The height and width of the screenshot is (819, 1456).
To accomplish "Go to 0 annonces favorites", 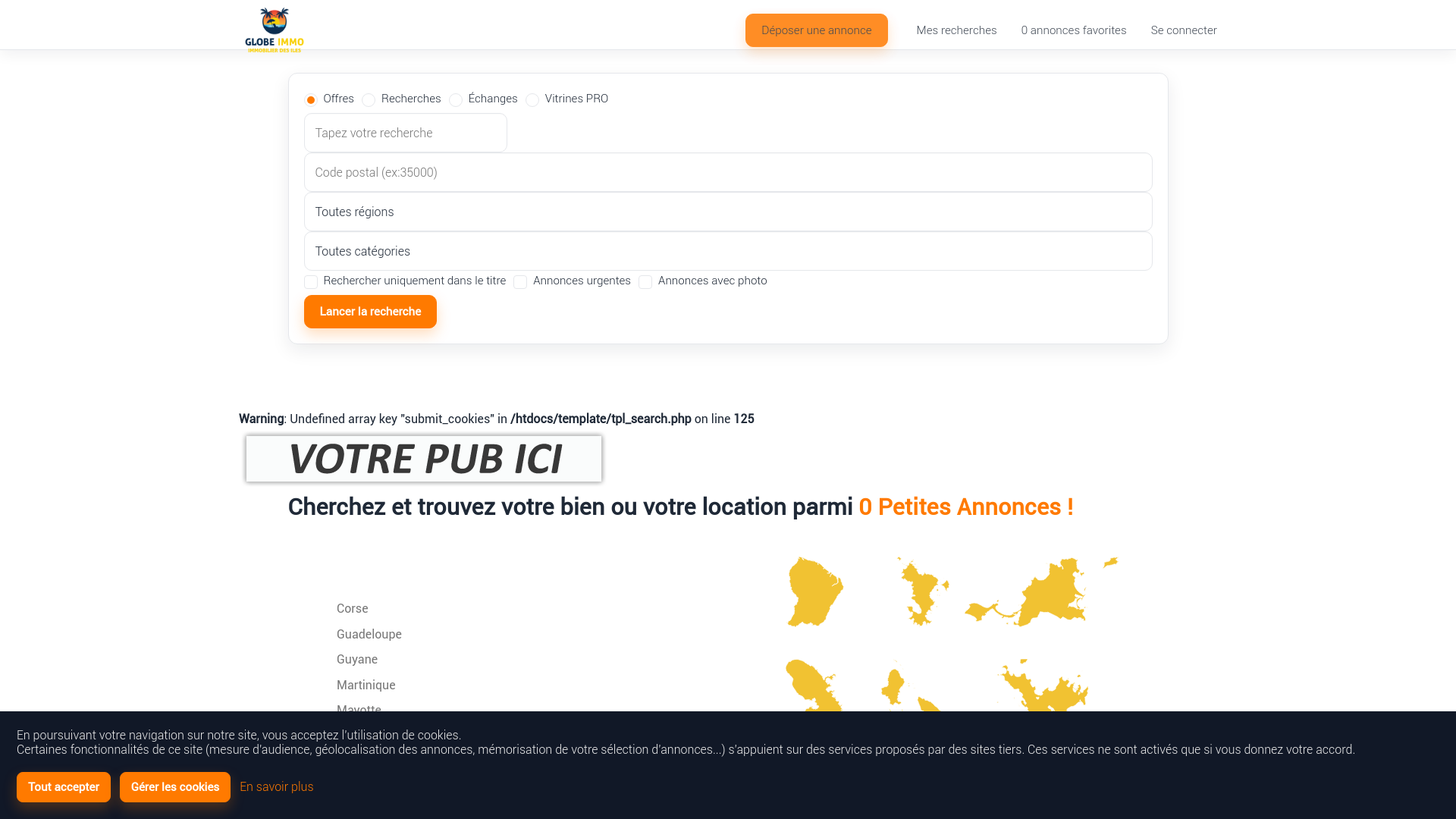I will 1073,30.
